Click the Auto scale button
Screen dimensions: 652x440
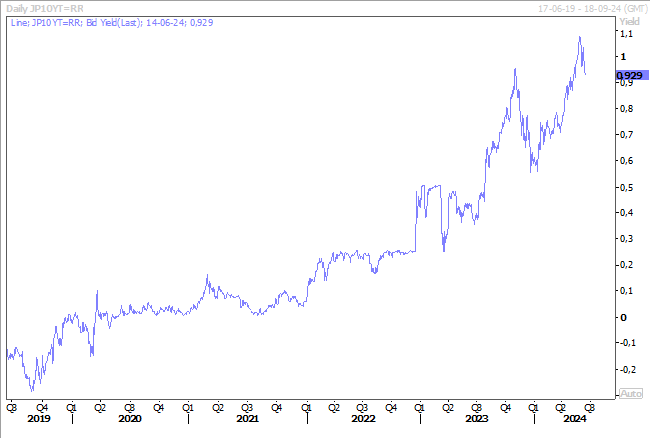[630, 393]
